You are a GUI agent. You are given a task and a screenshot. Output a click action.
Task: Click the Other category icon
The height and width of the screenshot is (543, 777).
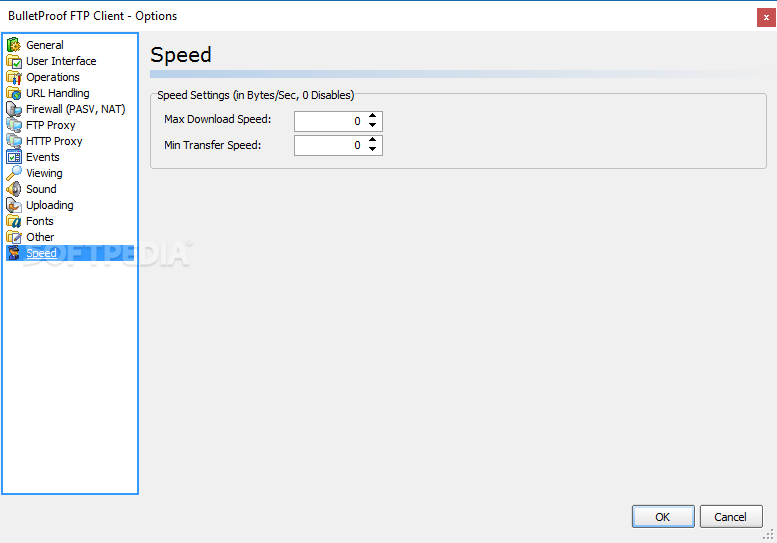(x=14, y=237)
